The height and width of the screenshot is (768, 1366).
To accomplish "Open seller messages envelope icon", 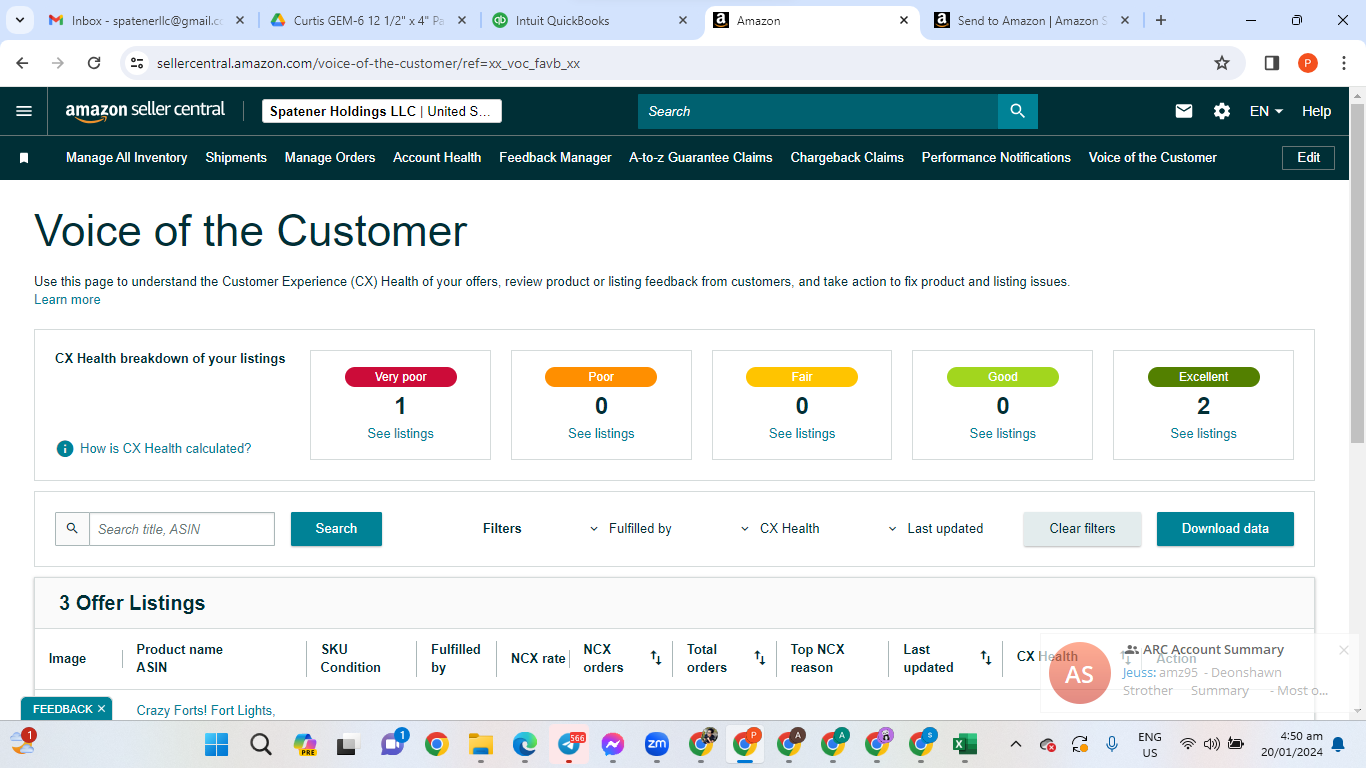I will pyautogui.click(x=1184, y=111).
